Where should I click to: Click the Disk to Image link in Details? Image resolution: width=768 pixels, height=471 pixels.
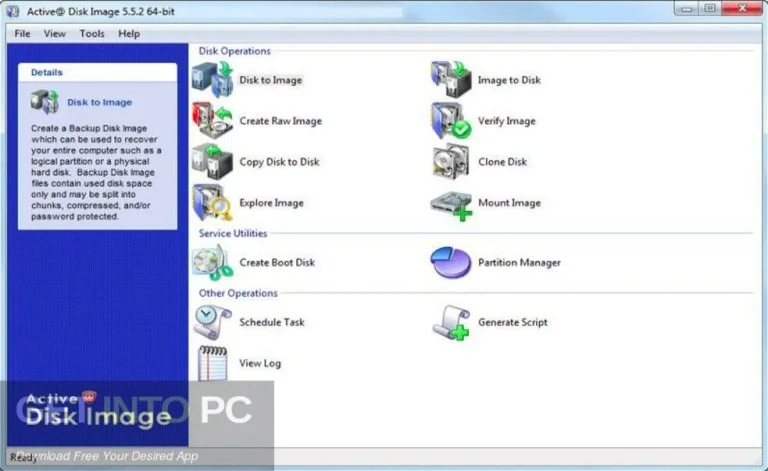coord(99,102)
